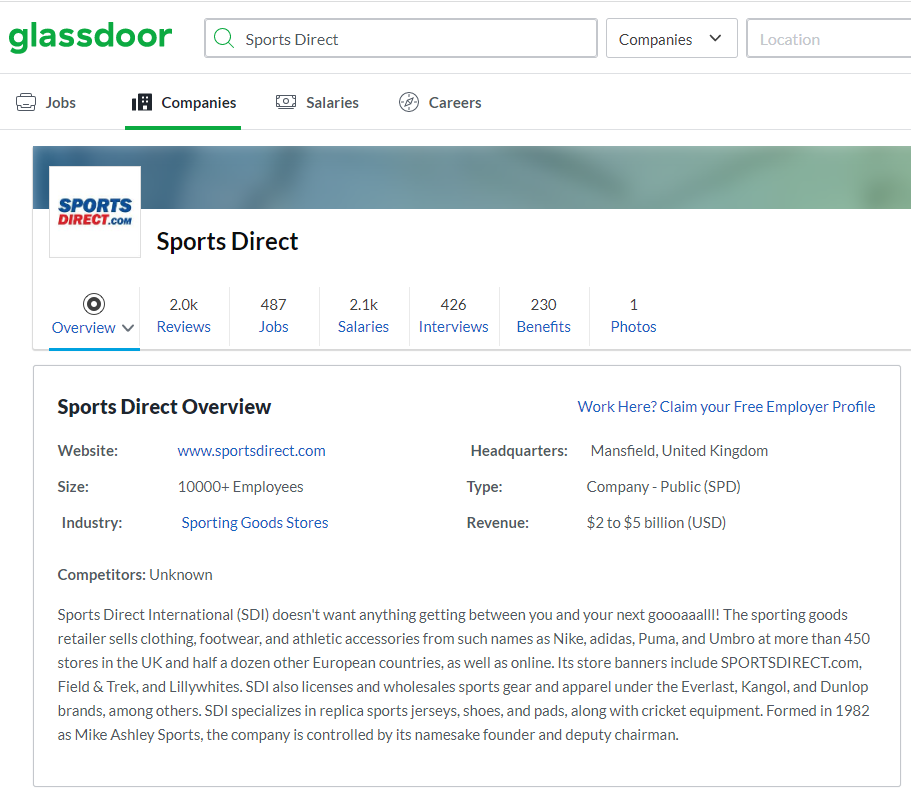
Task: Click the Overview target icon
Action: click(94, 304)
